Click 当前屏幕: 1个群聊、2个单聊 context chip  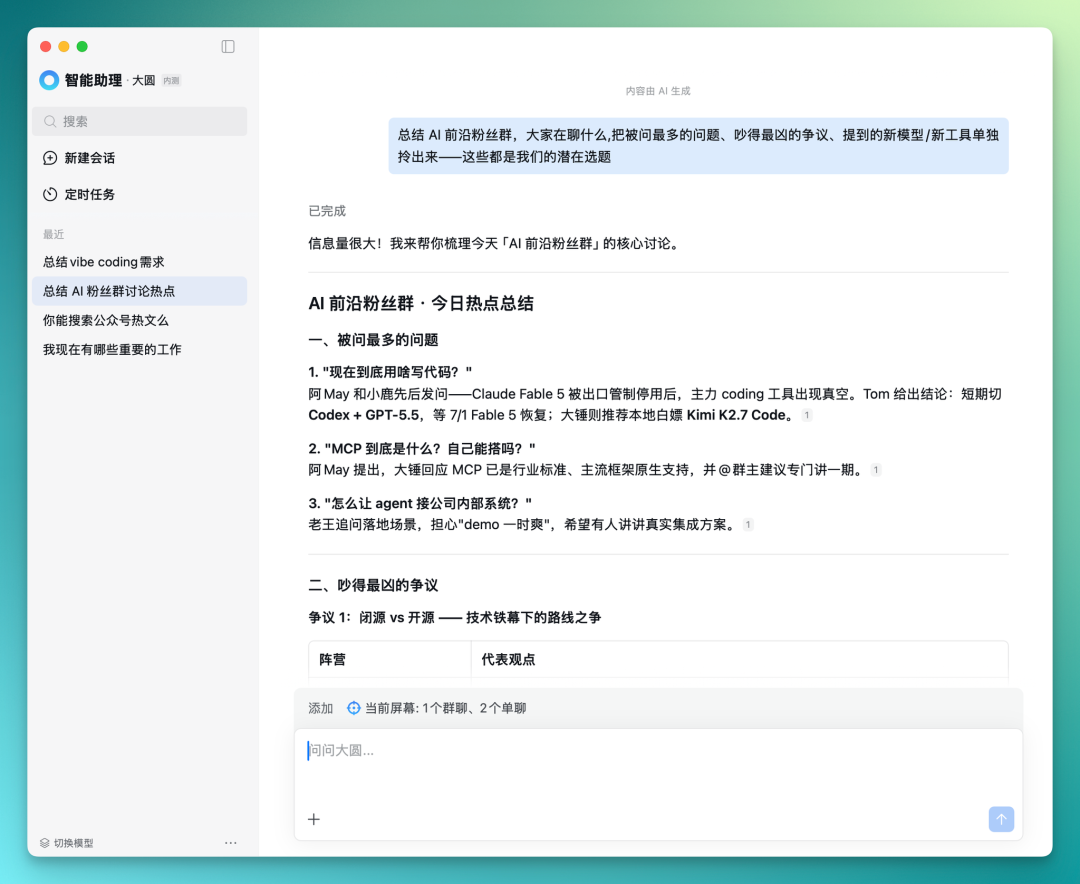pos(437,708)
